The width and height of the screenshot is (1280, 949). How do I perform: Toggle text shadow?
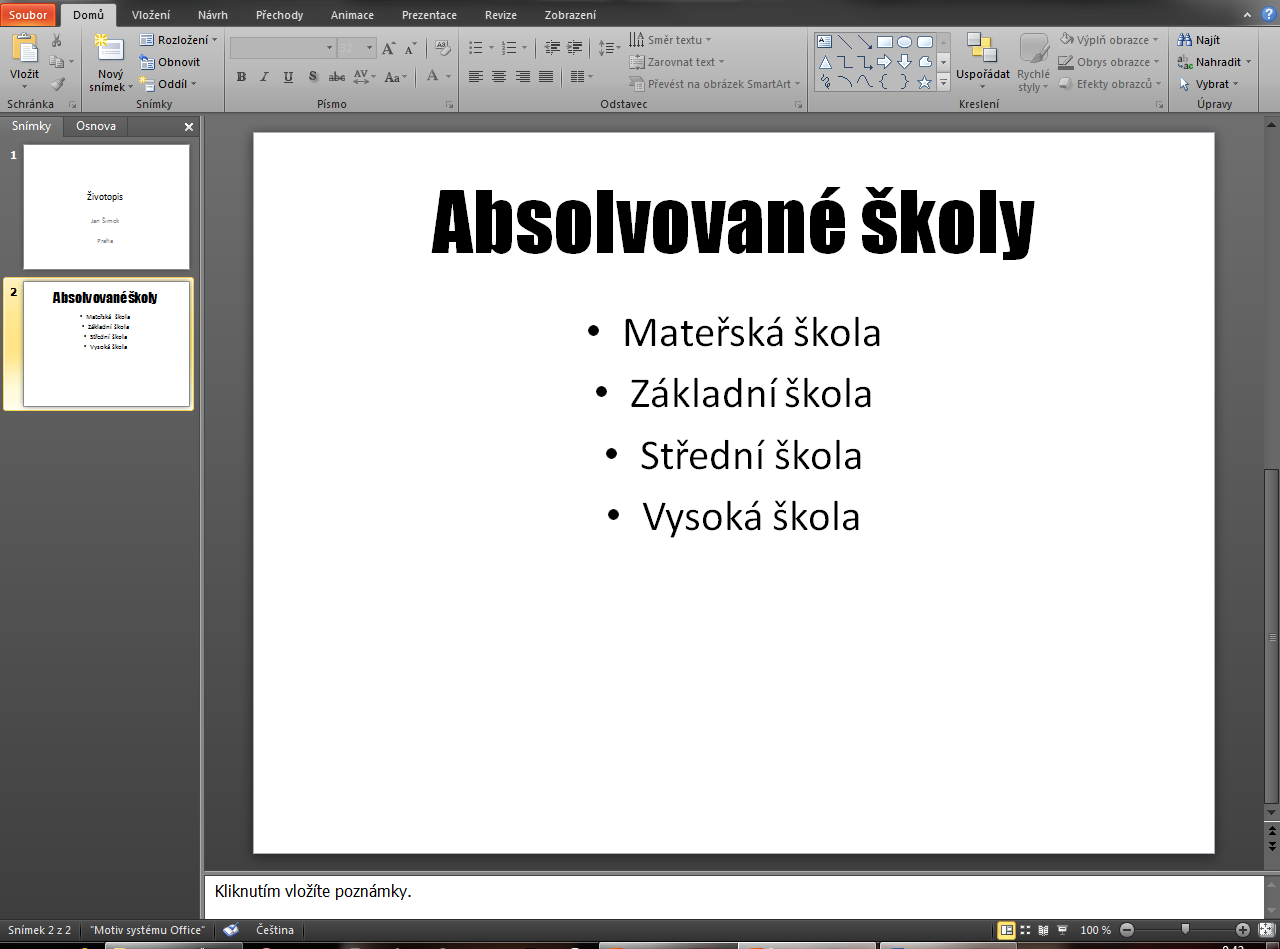(x=313, y=76)
